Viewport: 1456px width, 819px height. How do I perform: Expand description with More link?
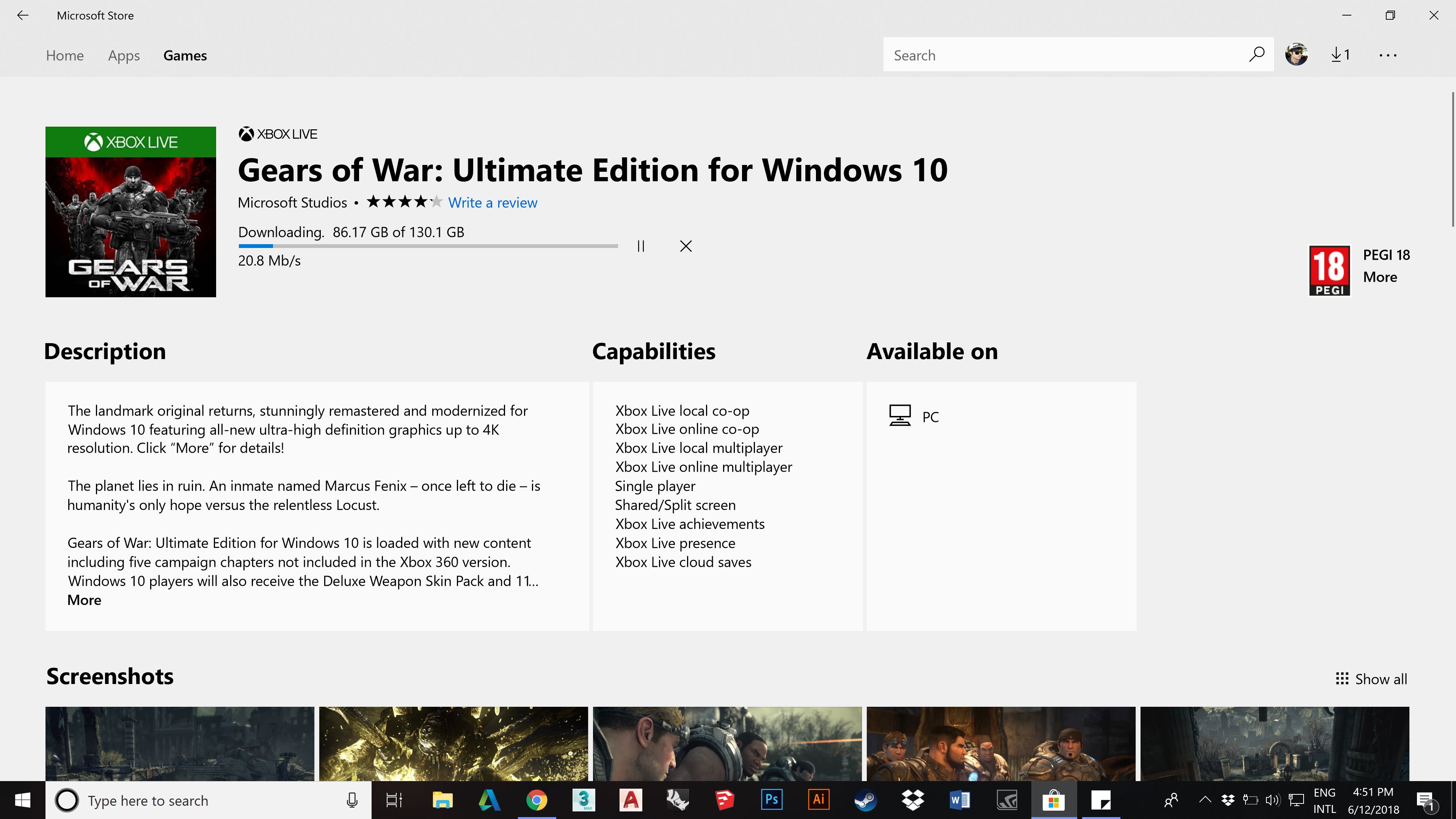pyautogui.click(x=84, y=600)
